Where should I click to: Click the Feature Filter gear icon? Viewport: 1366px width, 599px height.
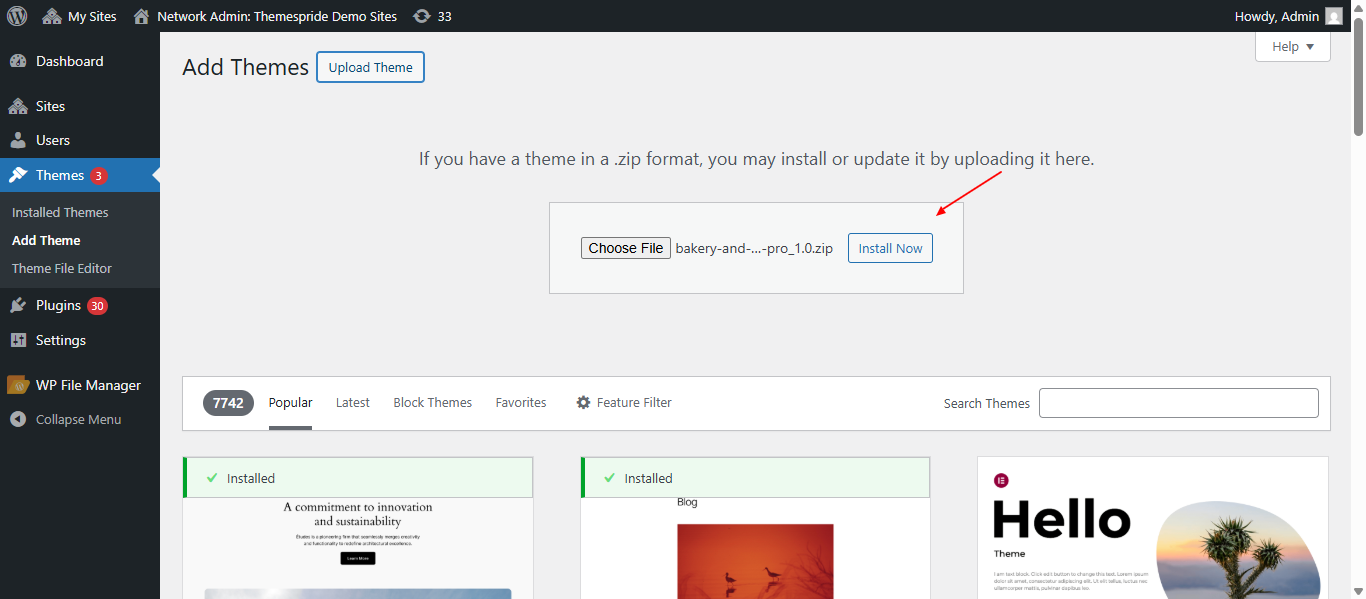583,402
